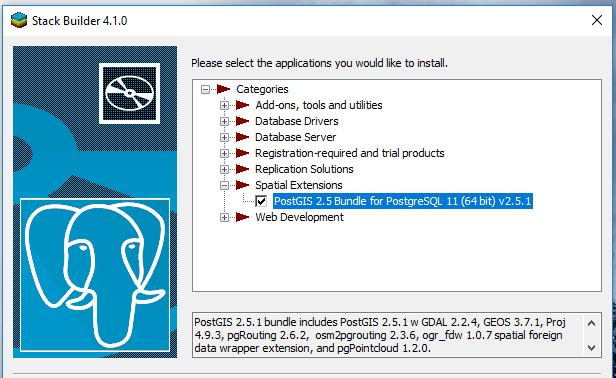This screenshot has height=378, width=616.
Task: Click the red arrow icon beside Registration-required products
Action: point(243,153)
